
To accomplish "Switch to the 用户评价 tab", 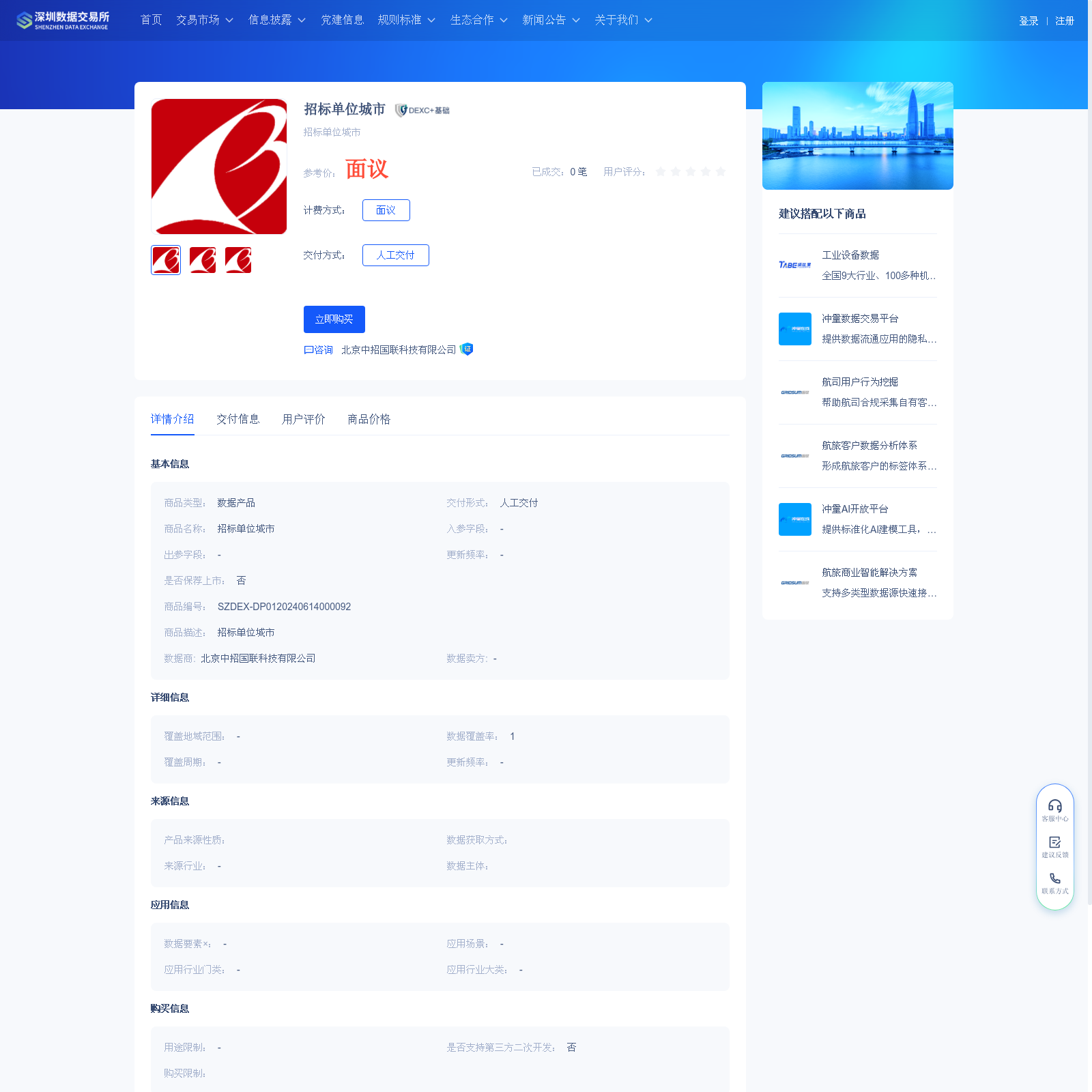I will (x=304, y=419).
